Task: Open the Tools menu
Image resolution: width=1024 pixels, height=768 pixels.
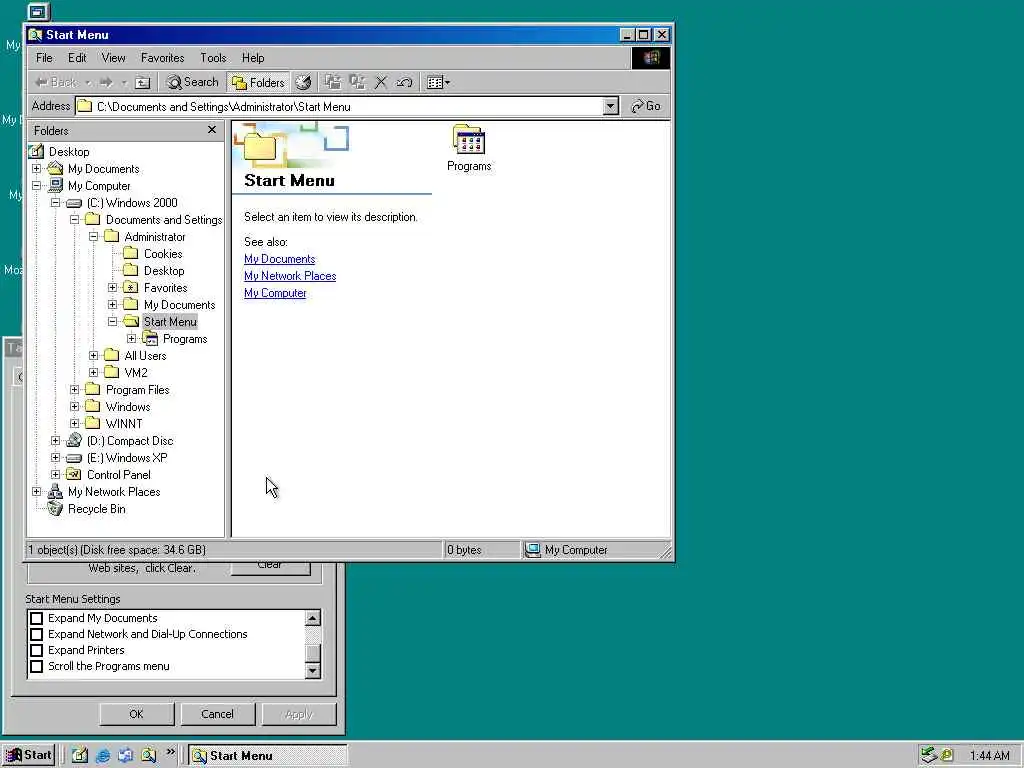Action: tap(213, 58)
